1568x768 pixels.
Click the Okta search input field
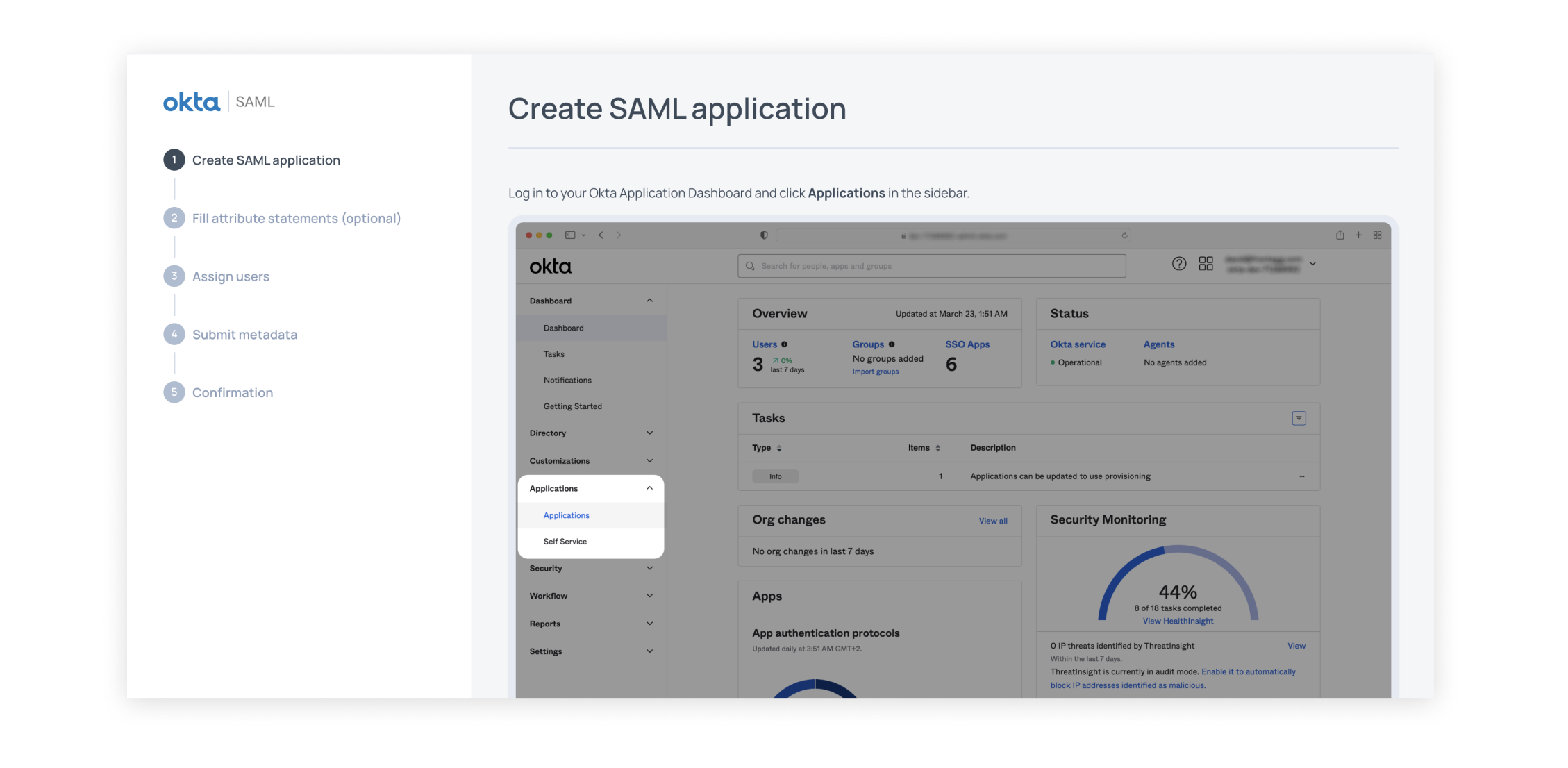(x=931, y=266)
